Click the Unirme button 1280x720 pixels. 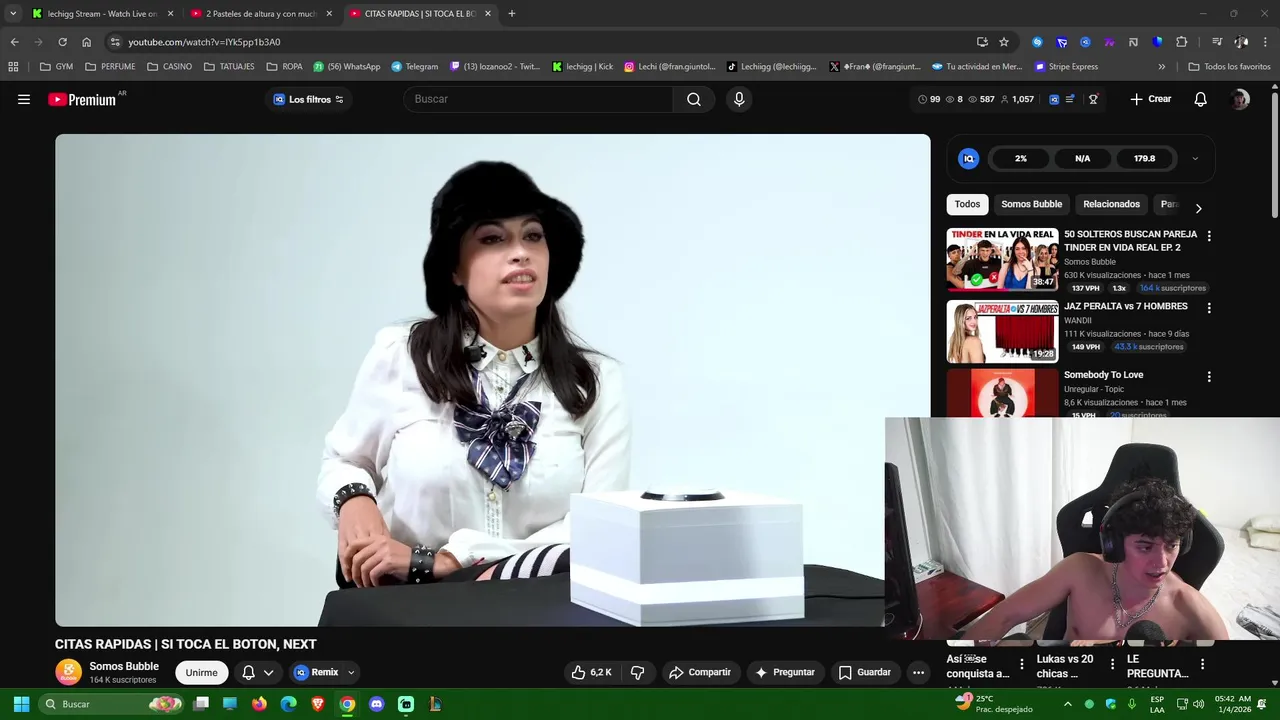201,672
